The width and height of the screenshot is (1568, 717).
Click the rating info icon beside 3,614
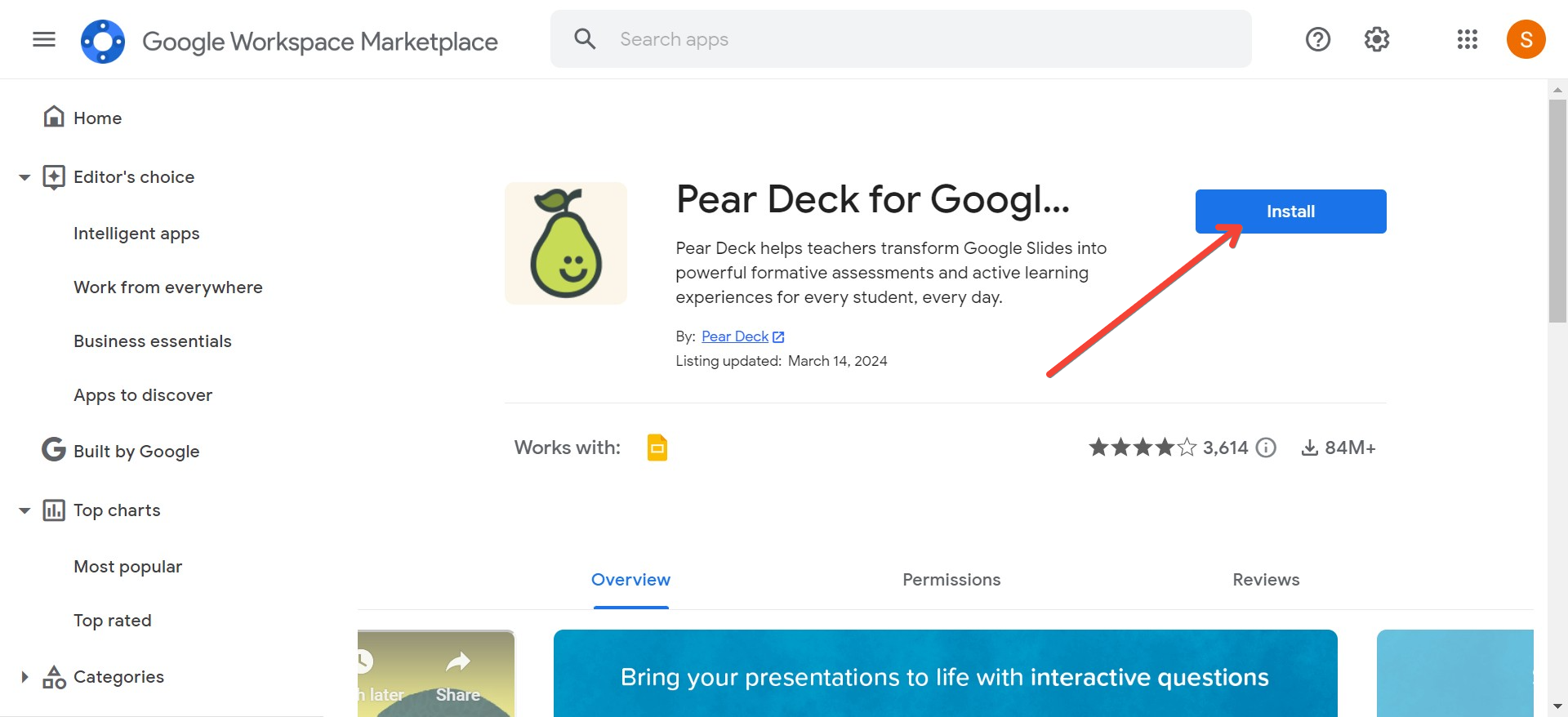click(1266, 448)
